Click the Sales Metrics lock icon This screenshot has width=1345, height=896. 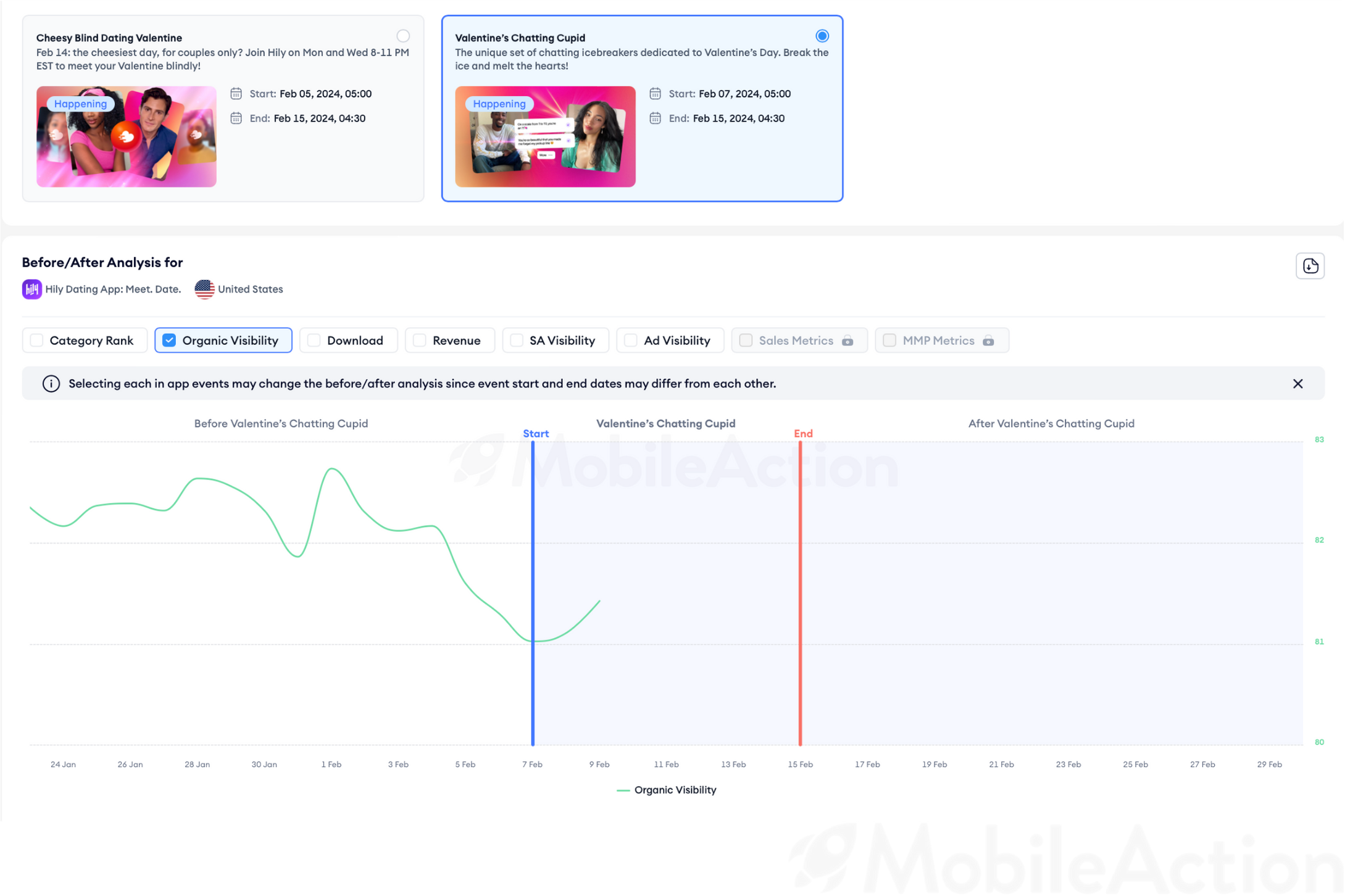847,341
